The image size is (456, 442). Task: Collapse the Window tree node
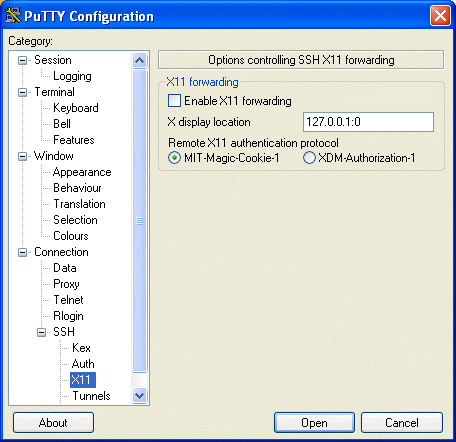22,156
